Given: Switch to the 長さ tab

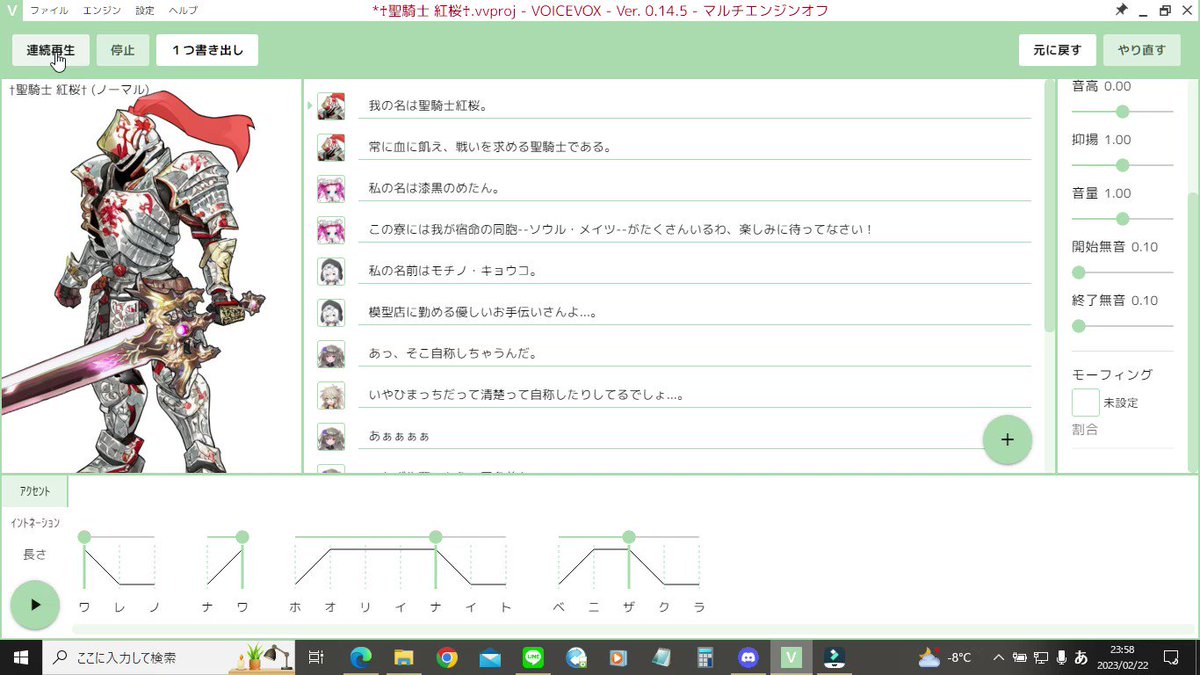Looking at the screenshot, I should coord(34,554).
